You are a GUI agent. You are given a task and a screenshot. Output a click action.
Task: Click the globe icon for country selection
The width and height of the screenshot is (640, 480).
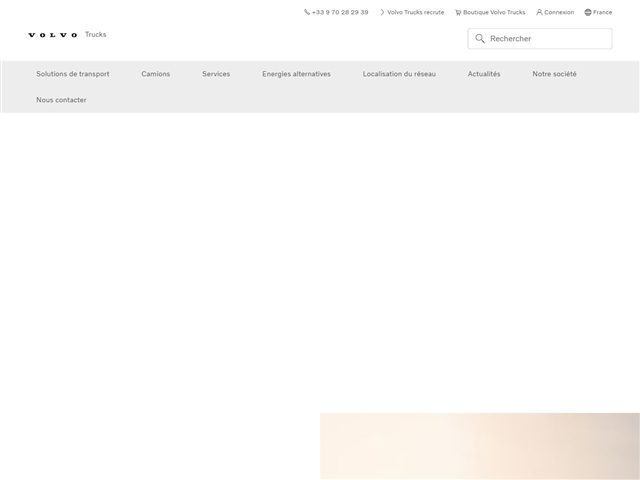[x=588, y=12]
